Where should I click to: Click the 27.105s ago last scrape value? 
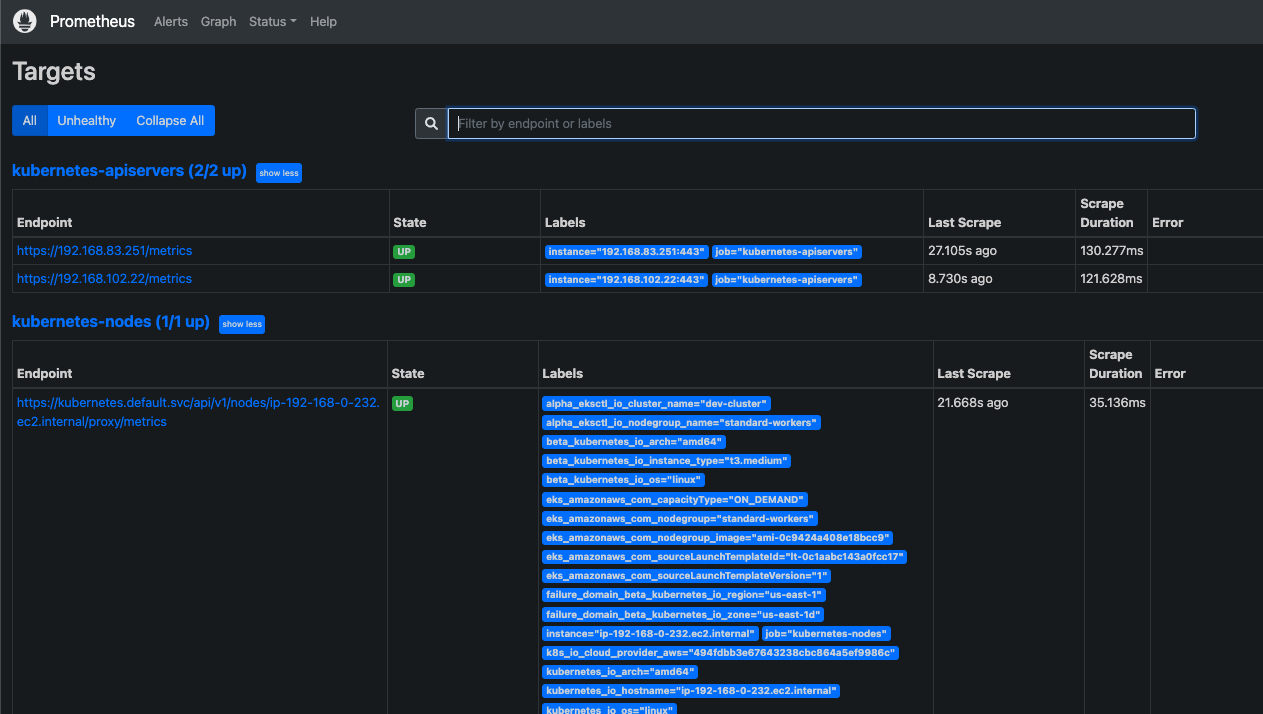962,250
